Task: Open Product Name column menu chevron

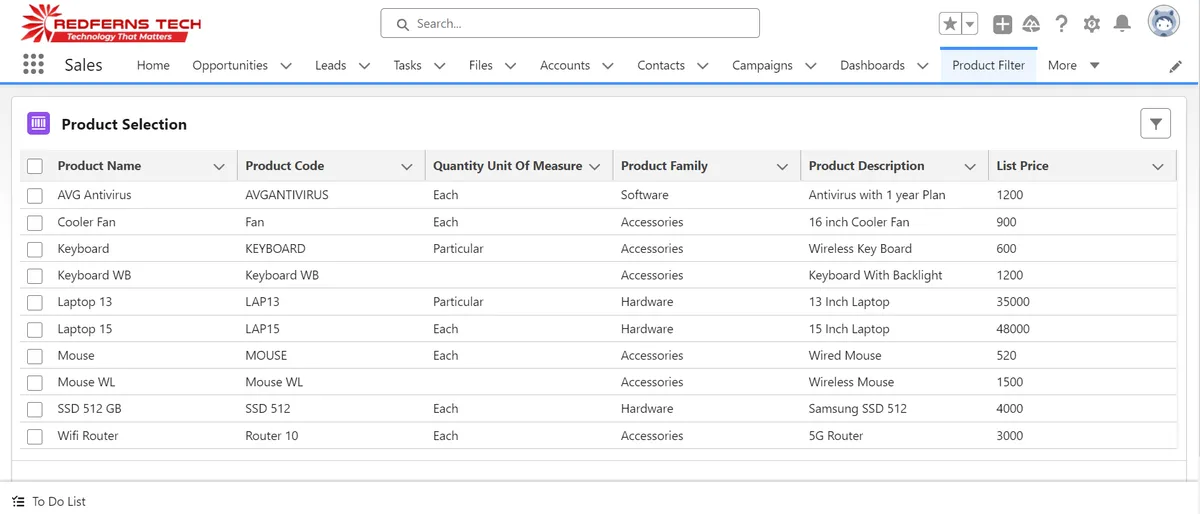Action: coord(219,166)
